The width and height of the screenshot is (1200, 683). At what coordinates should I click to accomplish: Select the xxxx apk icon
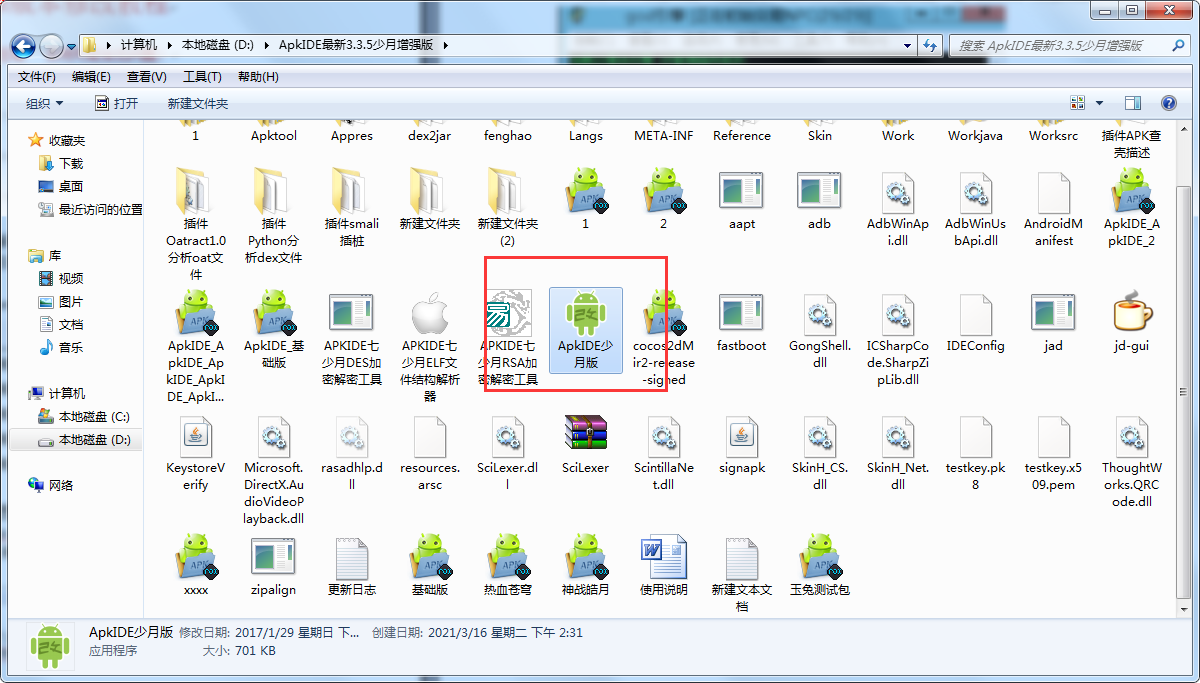pos(196,558)
